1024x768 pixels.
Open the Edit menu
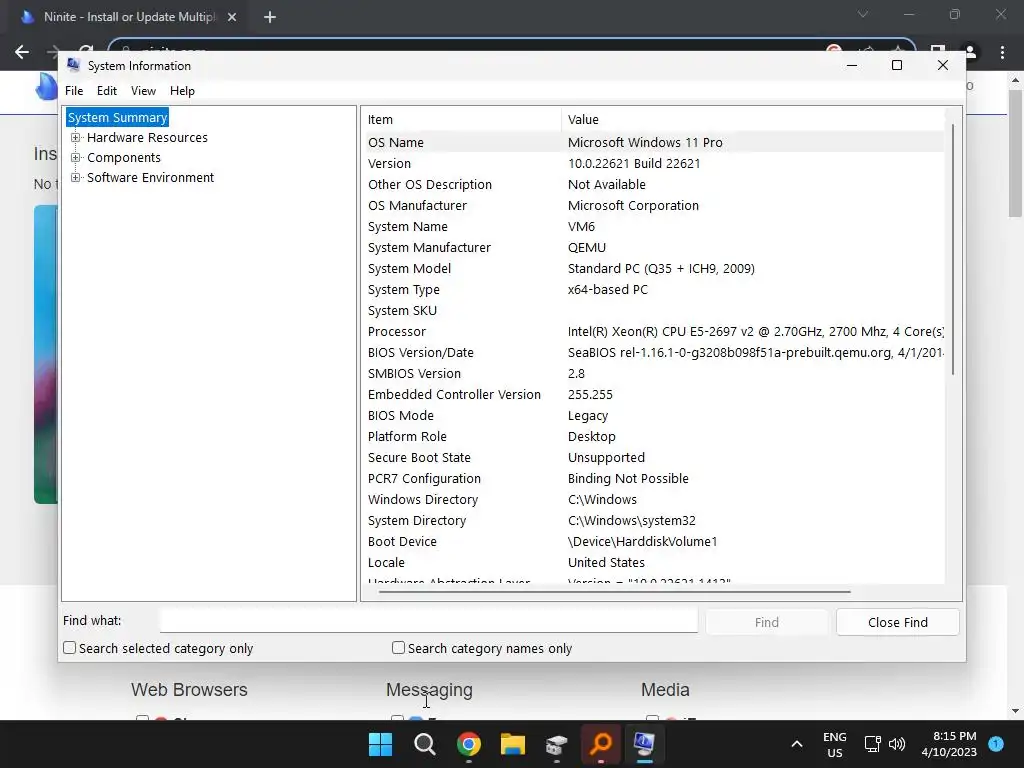coord(106,91)
